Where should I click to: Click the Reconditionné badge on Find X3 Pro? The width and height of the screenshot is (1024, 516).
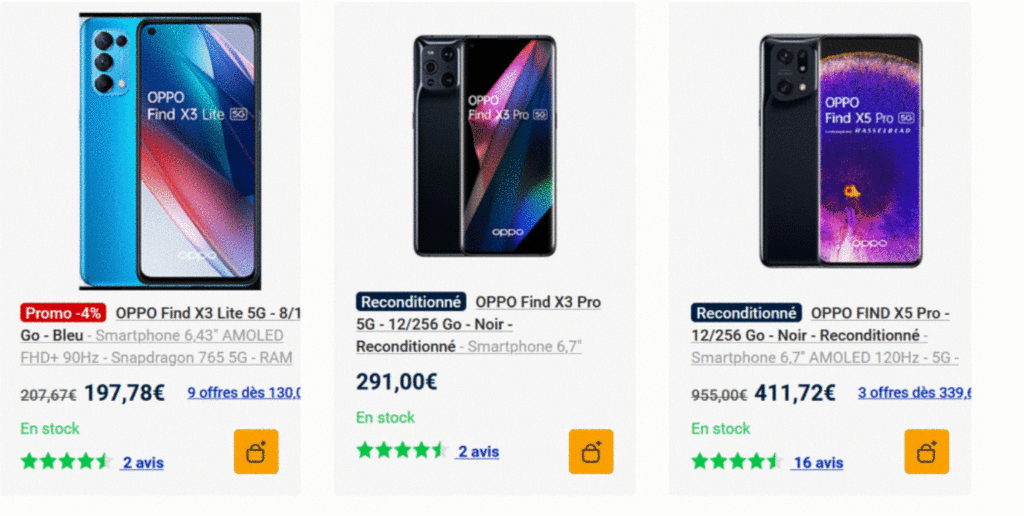coord(411,302)
